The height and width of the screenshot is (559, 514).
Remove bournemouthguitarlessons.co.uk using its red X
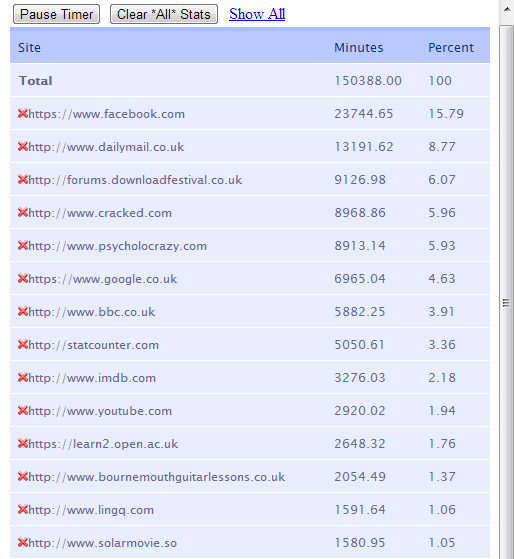click(23, 477)
